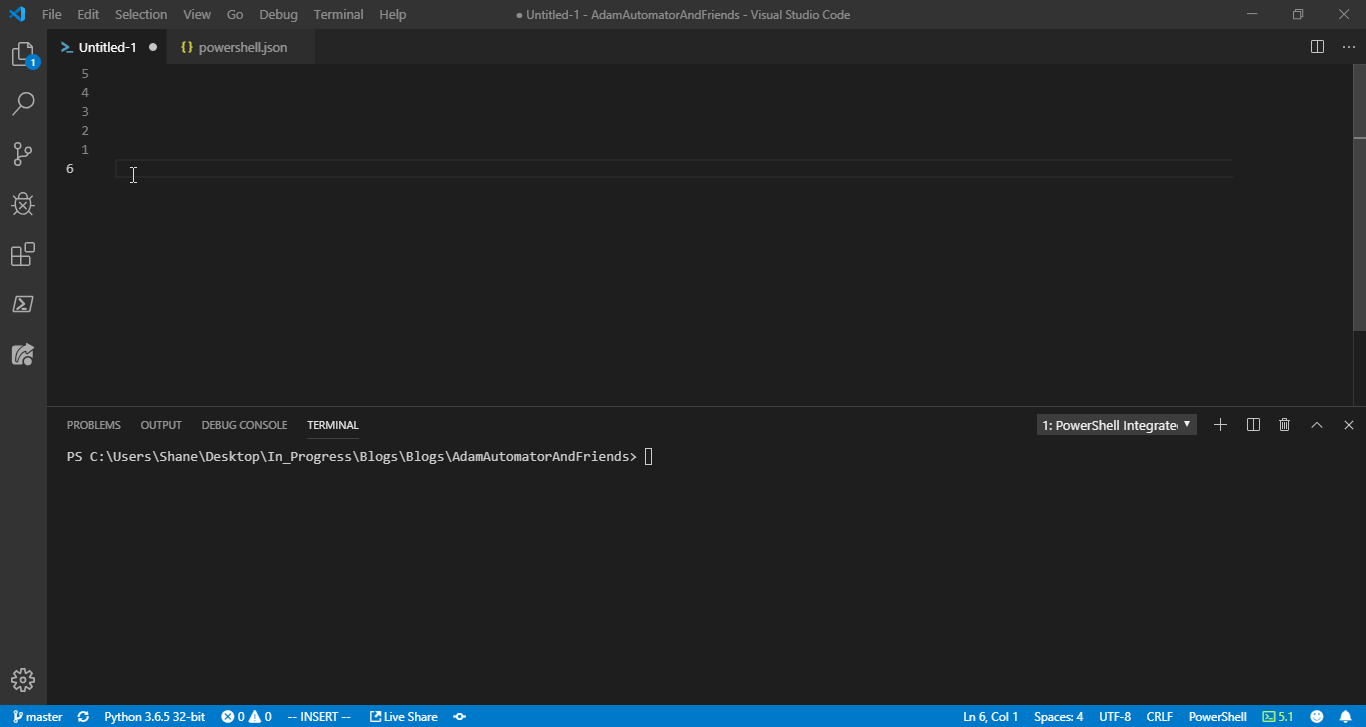This screenshot has height=727, width=1366.
Task: Open the Manage gear icon
Action: click(x=23, y=681)
